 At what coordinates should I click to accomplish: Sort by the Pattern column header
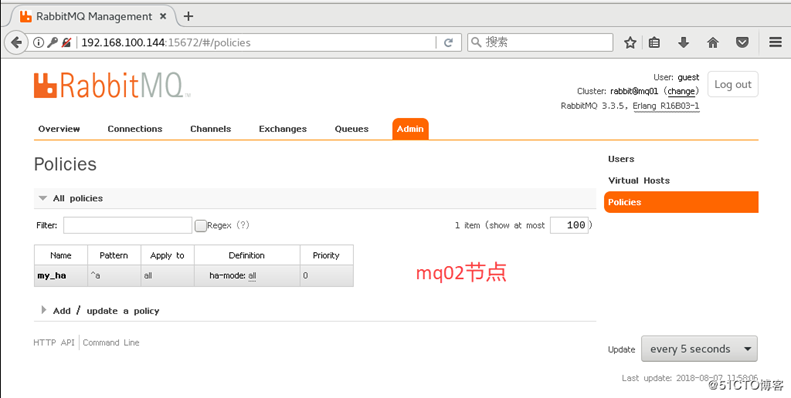click(114, 255)
